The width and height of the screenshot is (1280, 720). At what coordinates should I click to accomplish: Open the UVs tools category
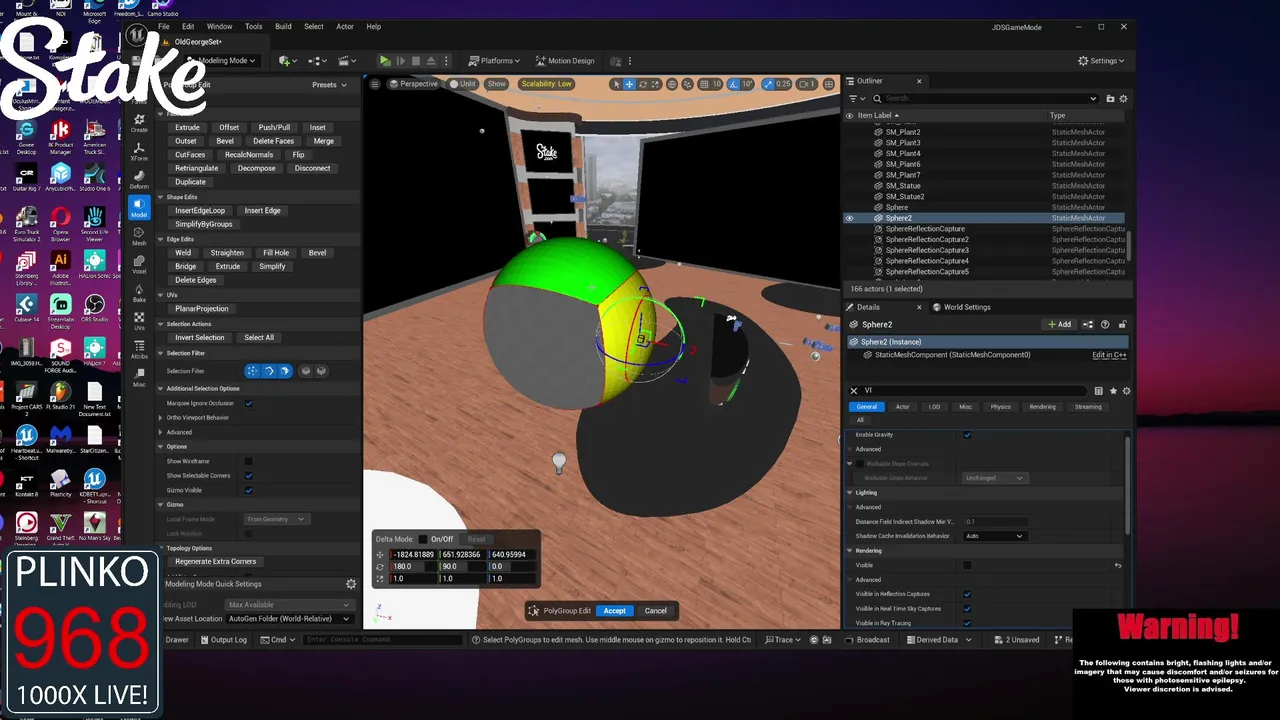[139, 320]
